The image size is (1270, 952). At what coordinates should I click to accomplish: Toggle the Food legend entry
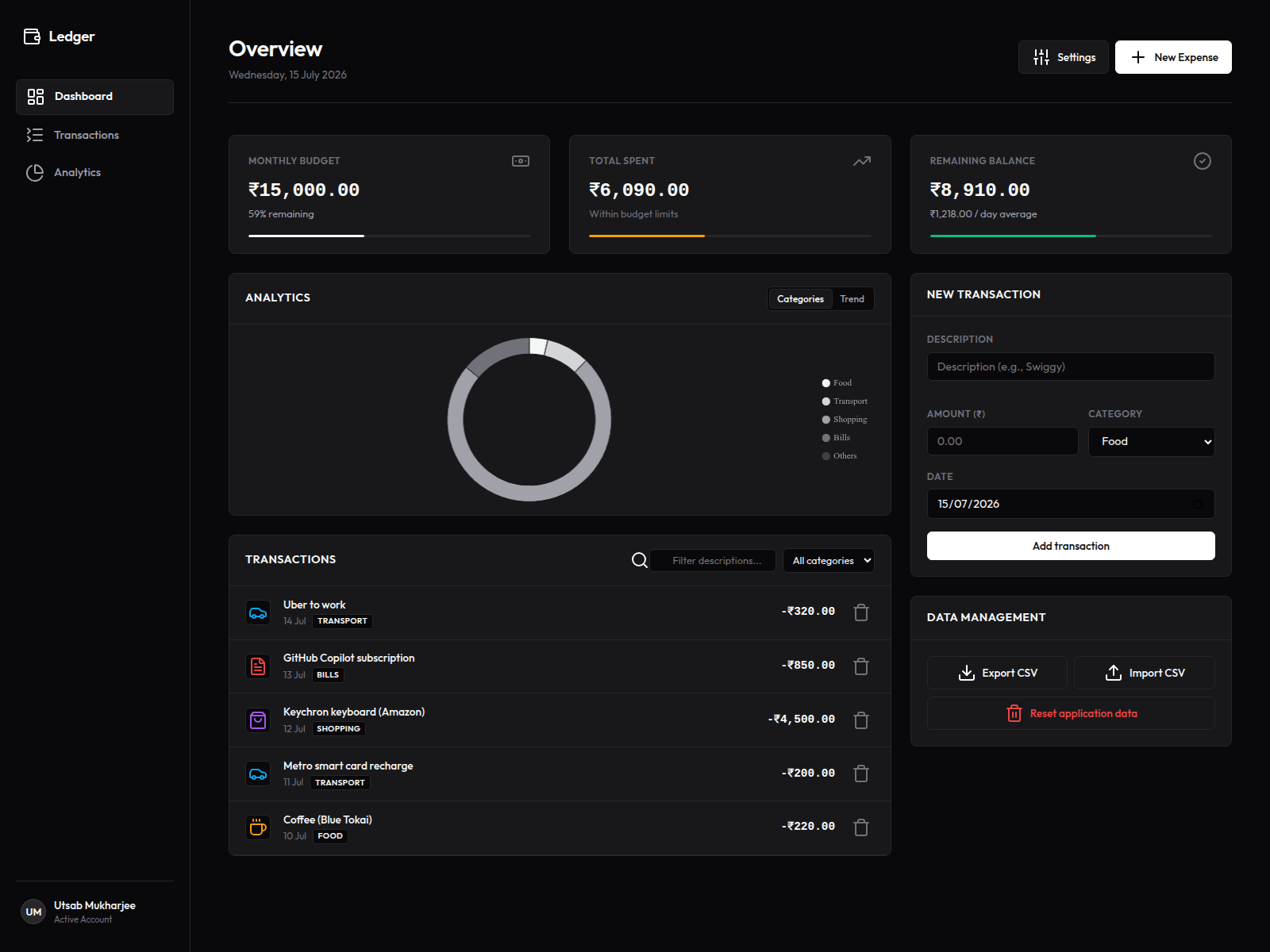click(x=837, y=383)
